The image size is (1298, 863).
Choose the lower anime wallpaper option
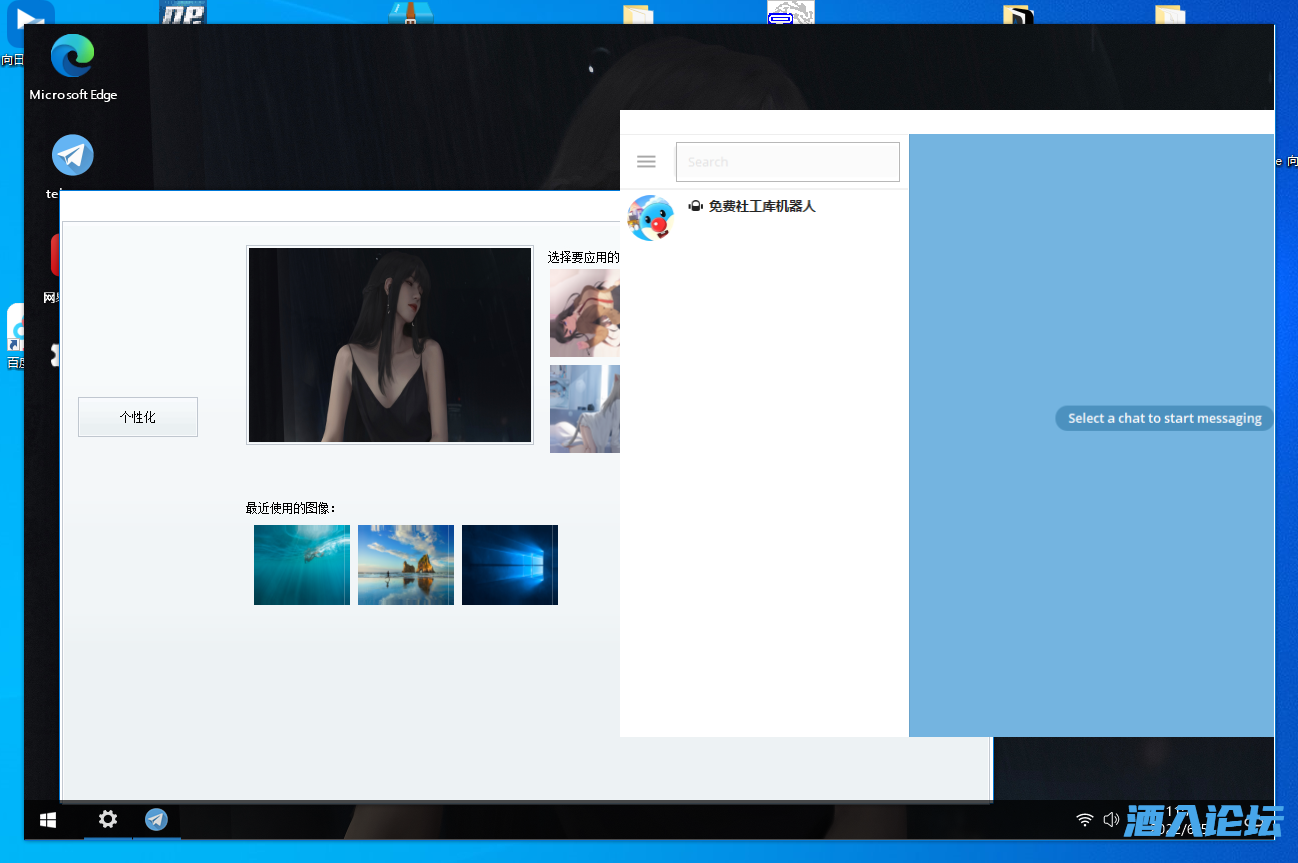[585, 409]
